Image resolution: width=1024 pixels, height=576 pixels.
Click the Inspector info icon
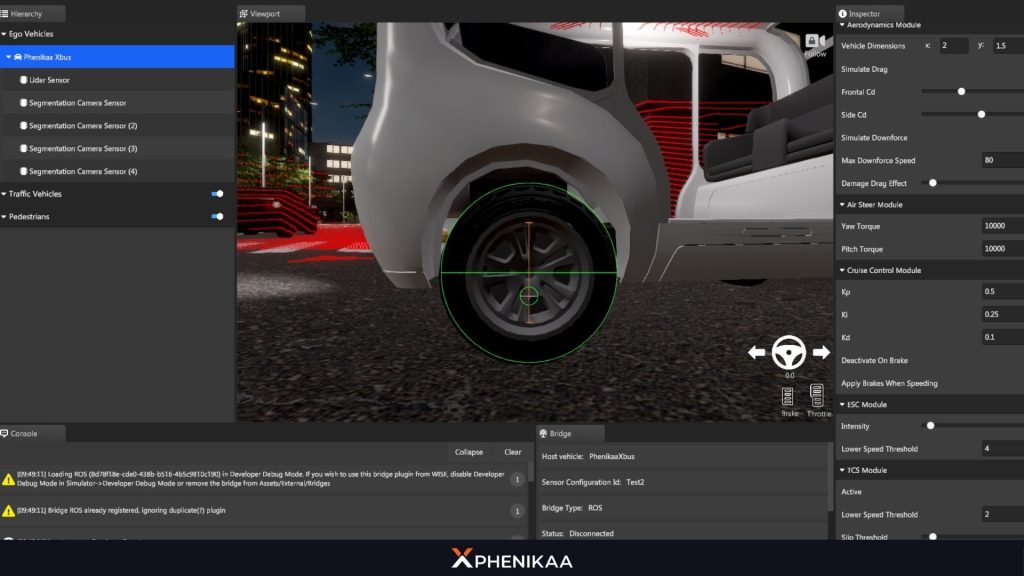(842, 14)
